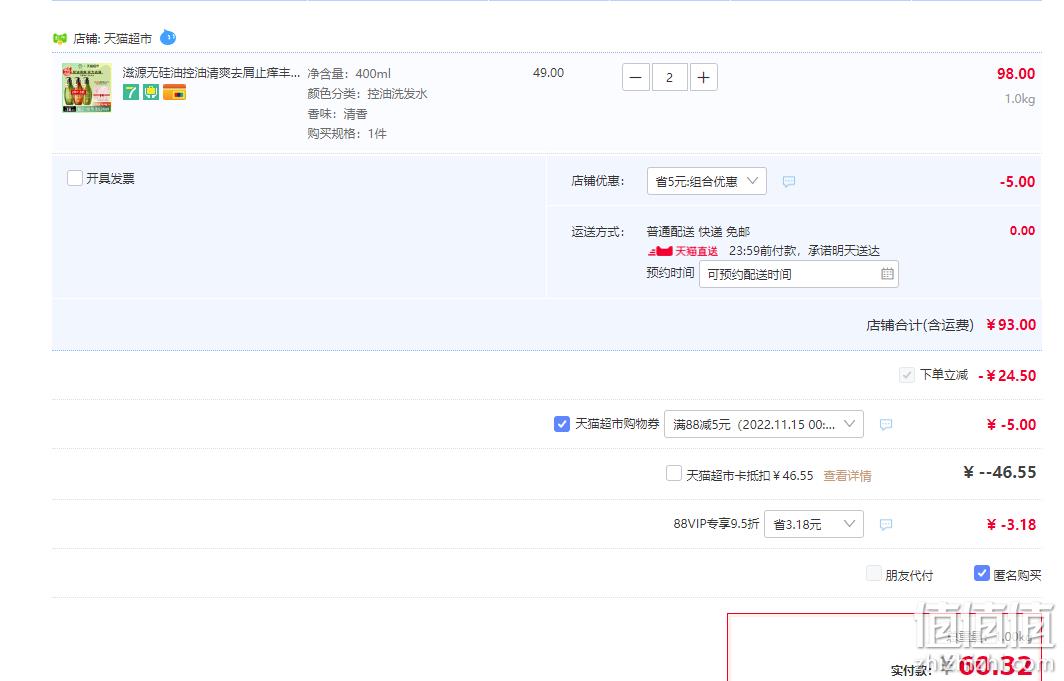This screenshot has height=681, width=1064.
Task: Click the -5.00 amount in 店铺优惠 row
Action: coord(1017,182)
